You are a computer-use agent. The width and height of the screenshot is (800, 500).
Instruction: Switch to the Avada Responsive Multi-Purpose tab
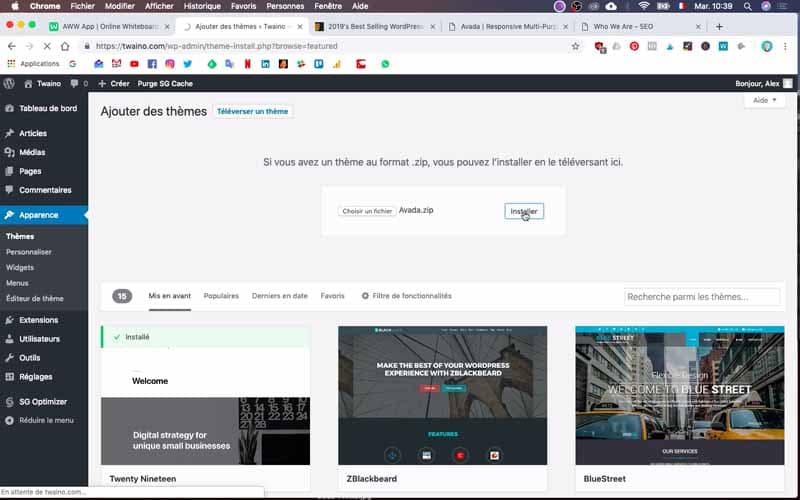[x=508, y=27]
